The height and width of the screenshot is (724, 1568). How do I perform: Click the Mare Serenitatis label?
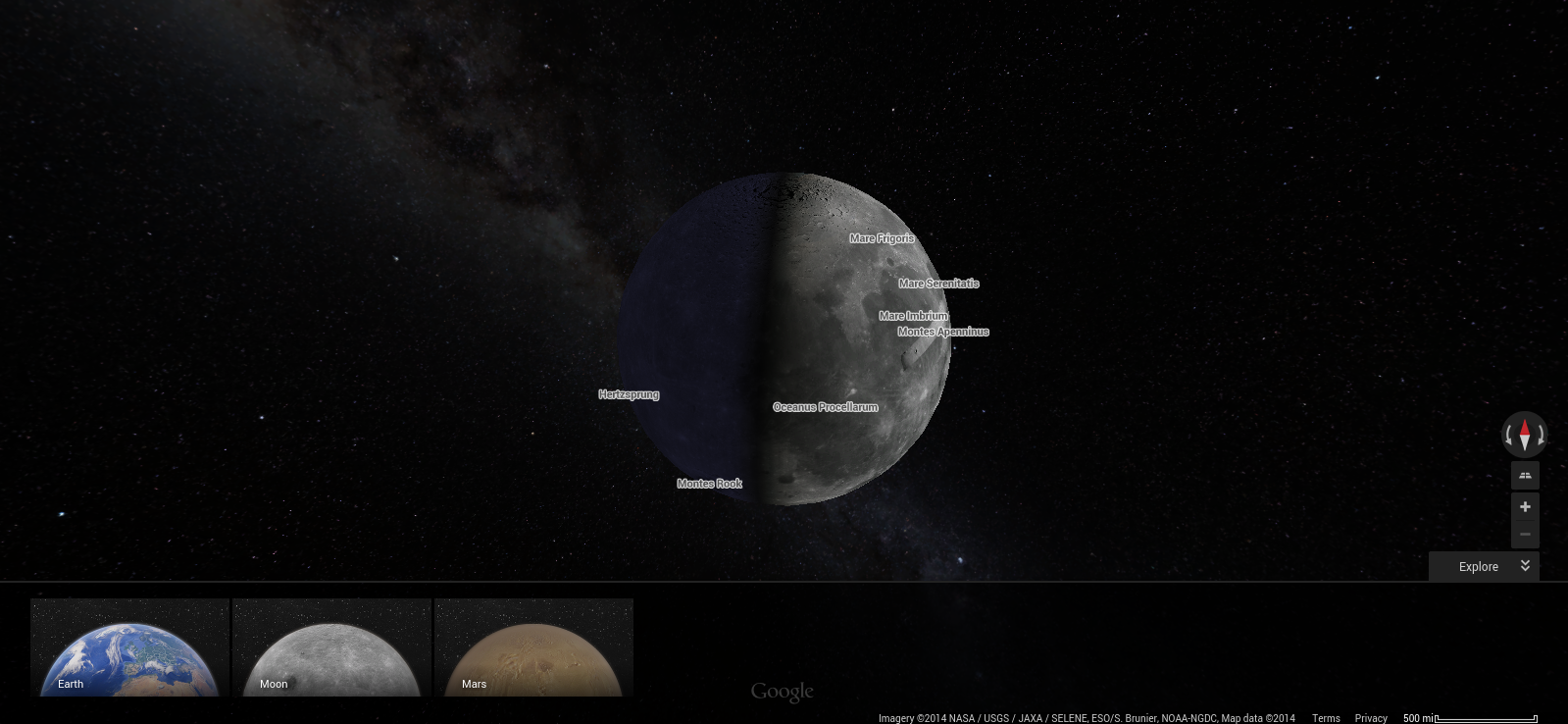(x=938, y=284)
